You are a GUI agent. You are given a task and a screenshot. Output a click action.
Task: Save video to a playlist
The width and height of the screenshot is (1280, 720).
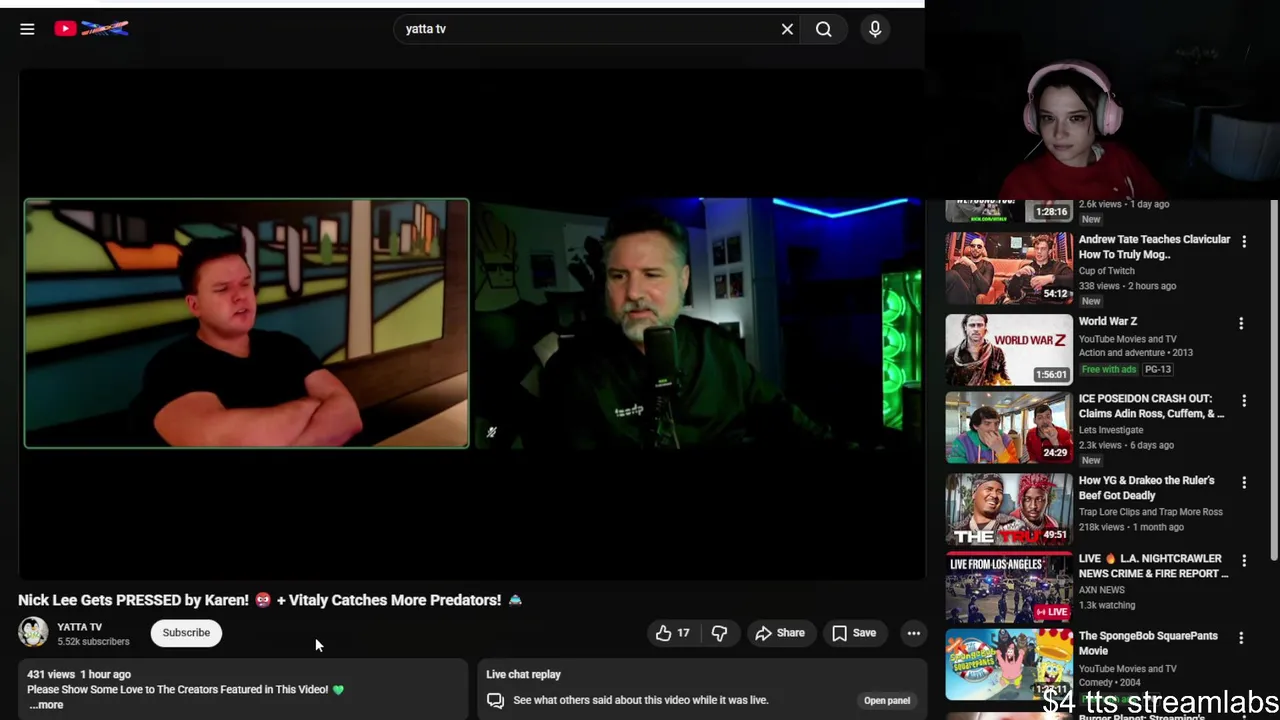(x=854, y=633)
